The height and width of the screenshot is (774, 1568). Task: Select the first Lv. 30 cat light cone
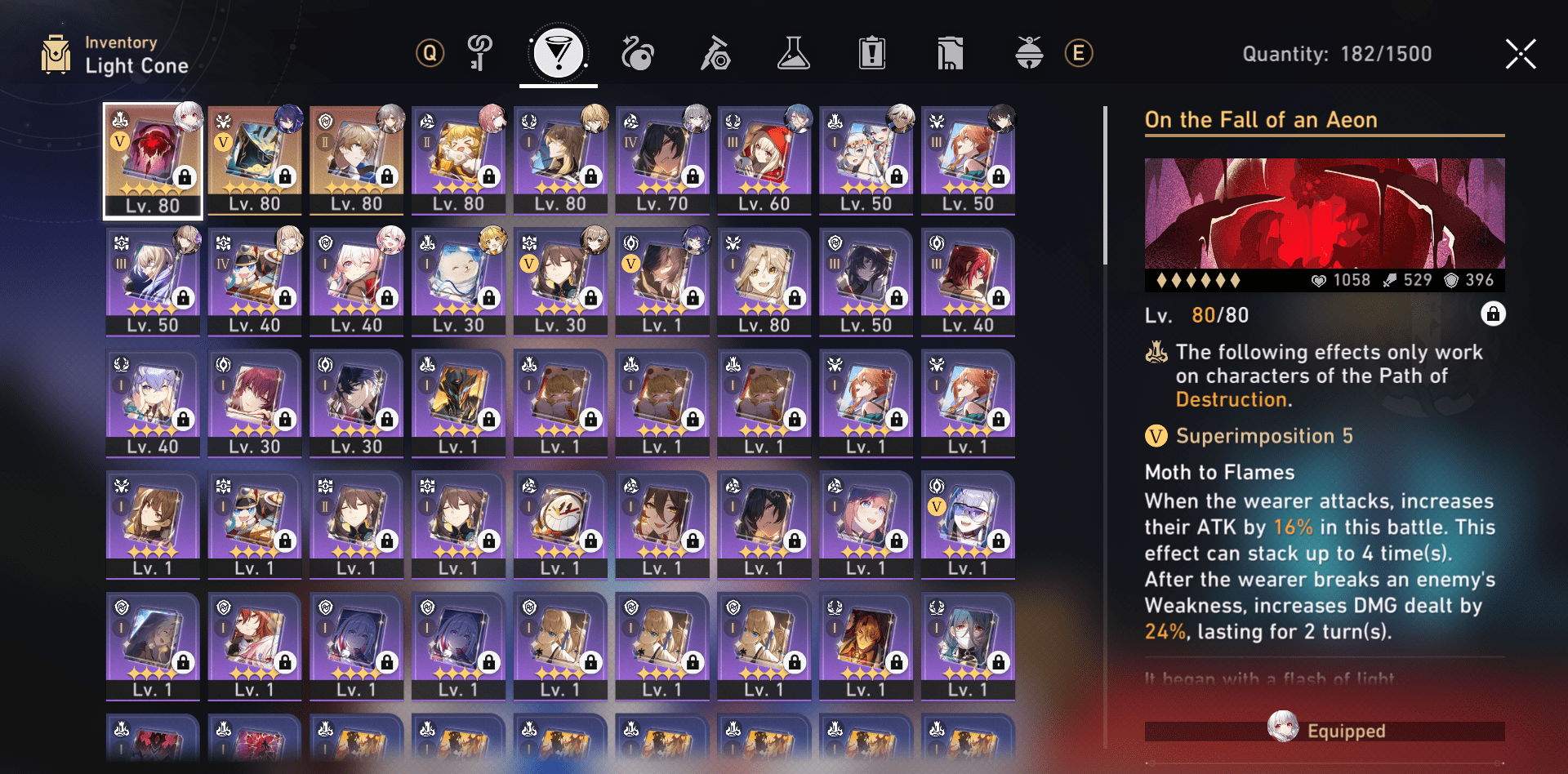pos(458,282)
